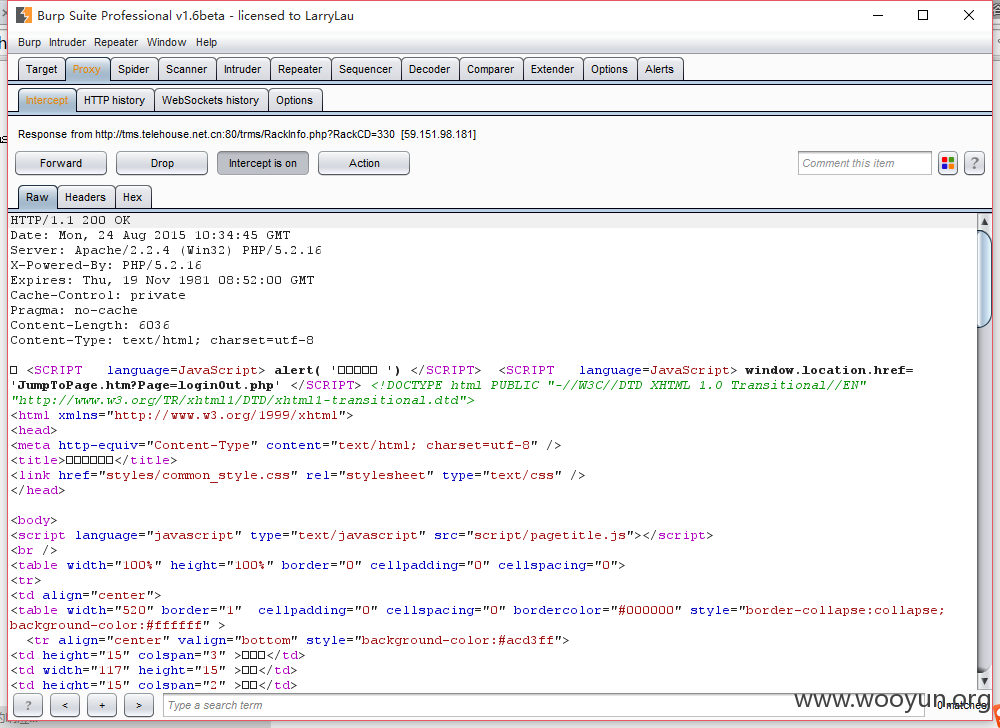
Task: Go to next search match arrow
Action: click(x=139, y=705)
